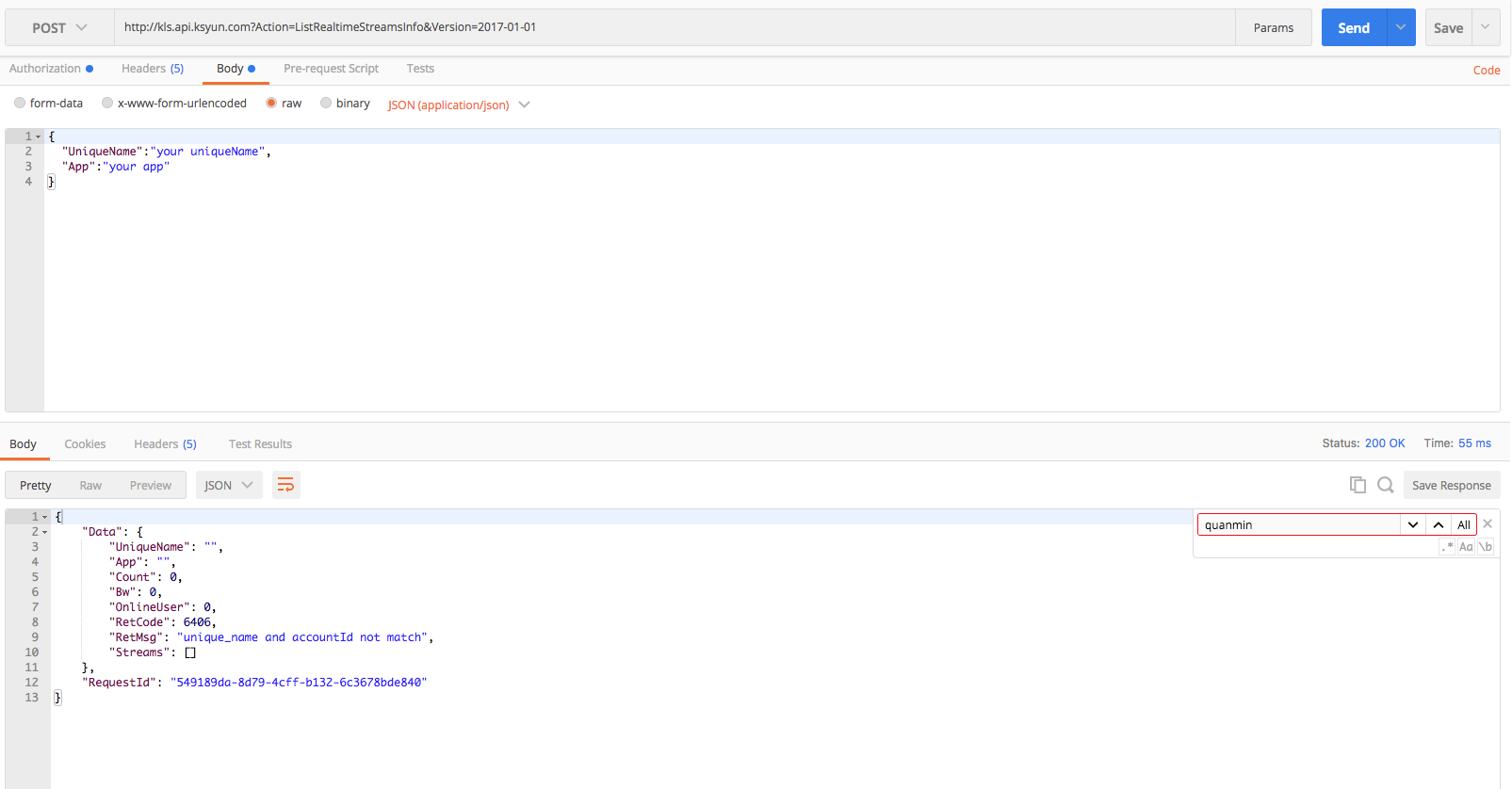Click the Save Response button

tap(1451, 486)
